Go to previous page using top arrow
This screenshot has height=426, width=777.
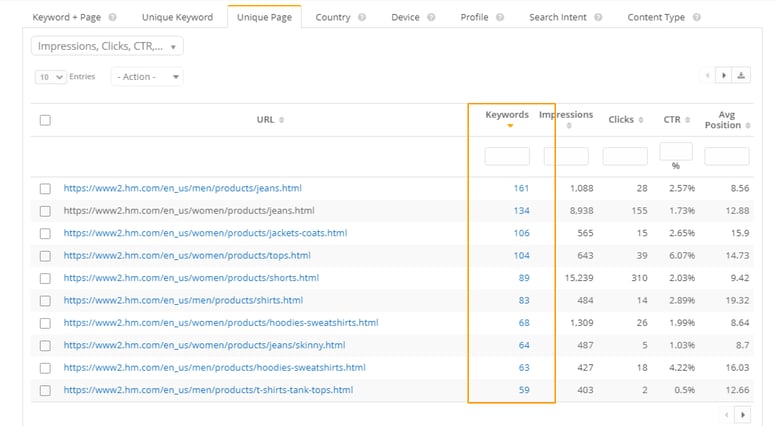(x=708, y=75)
